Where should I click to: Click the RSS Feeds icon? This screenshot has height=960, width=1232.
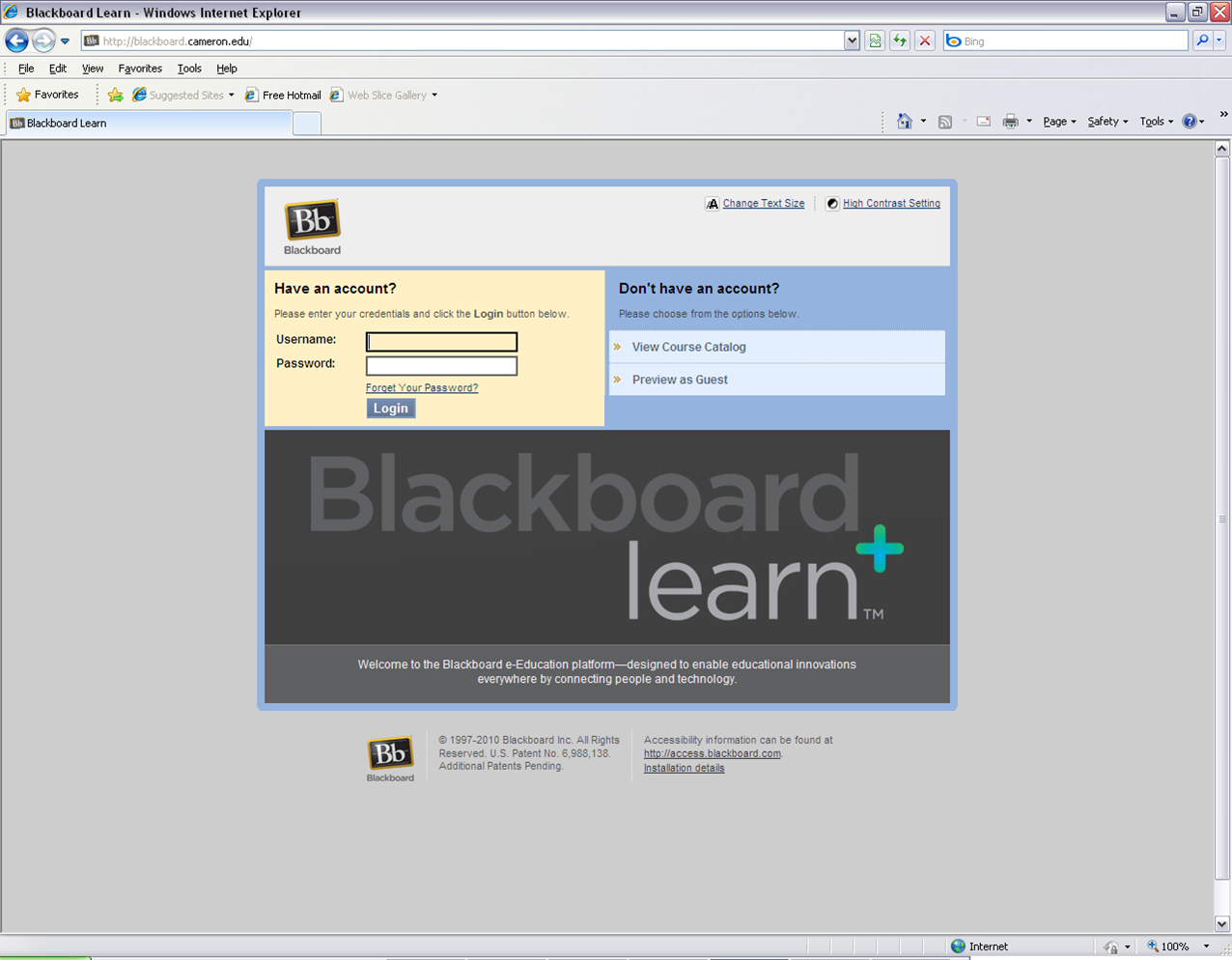click(x=945, y=122)
